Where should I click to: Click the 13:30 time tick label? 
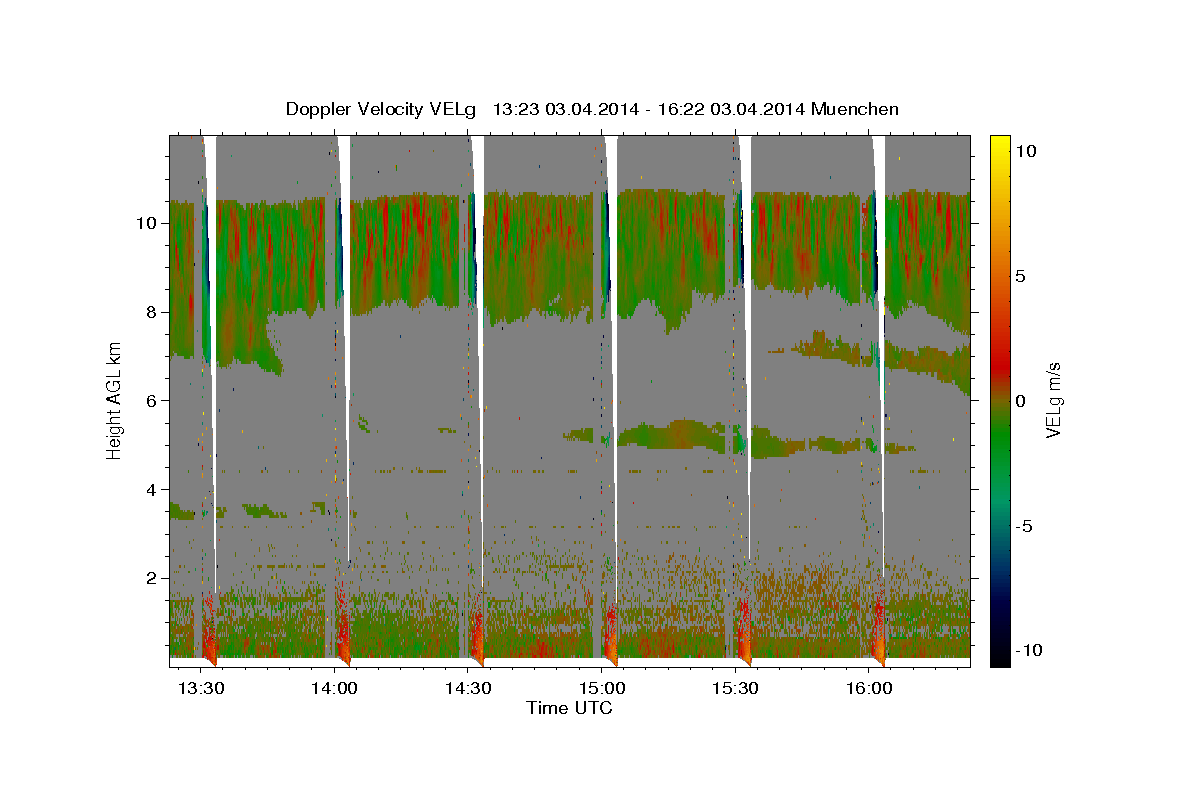coord(200,688)
